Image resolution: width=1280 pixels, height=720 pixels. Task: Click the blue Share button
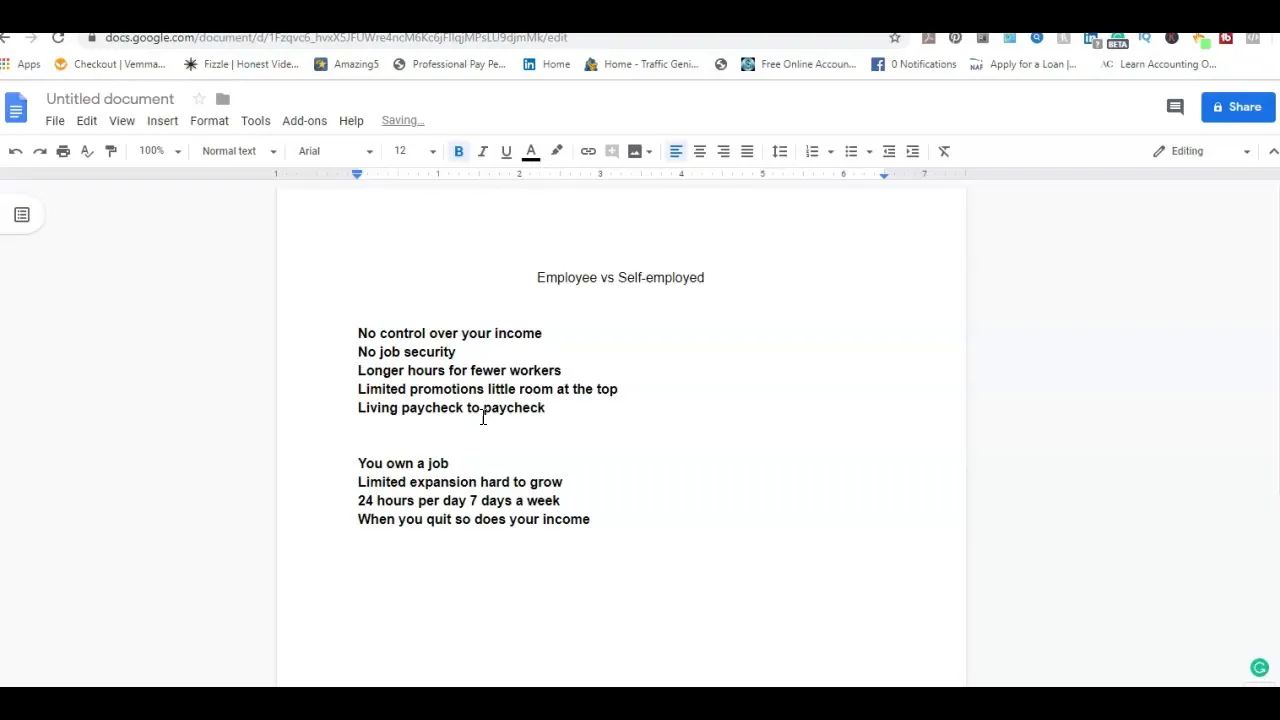point(1238,107)
